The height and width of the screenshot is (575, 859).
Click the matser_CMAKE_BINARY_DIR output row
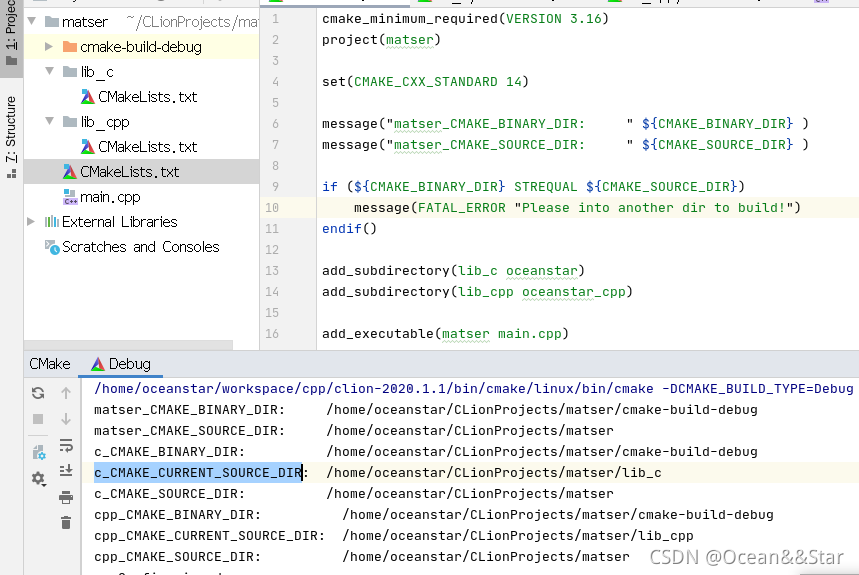coord(426,410)
